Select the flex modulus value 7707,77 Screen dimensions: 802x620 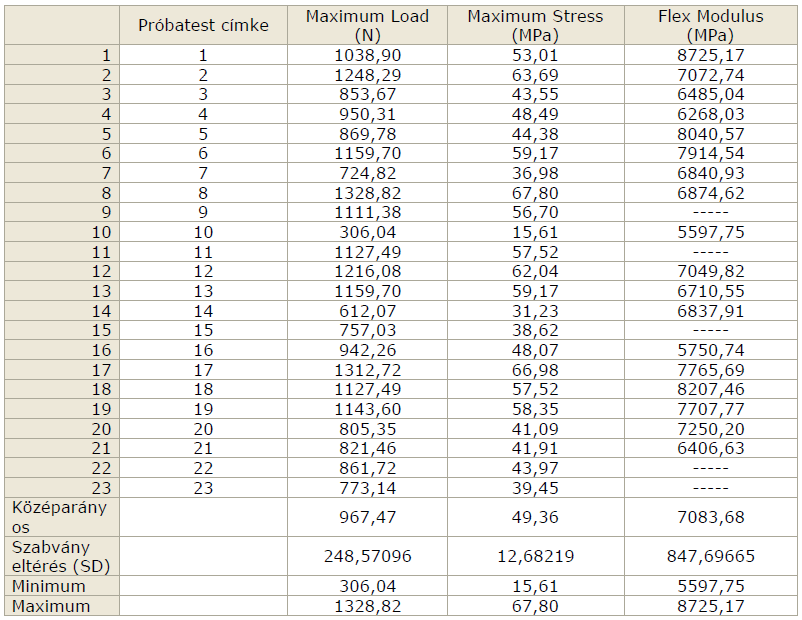click(710, 409)
